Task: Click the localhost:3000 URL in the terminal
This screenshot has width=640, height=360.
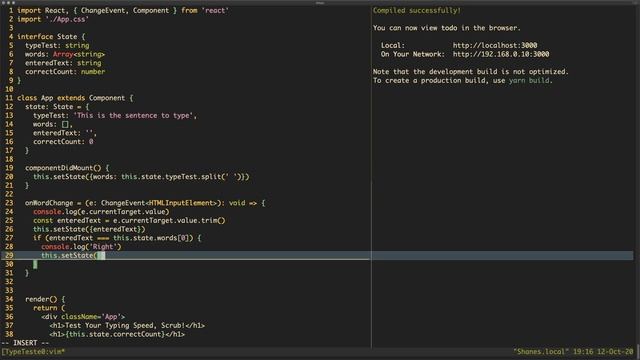Action: pos(495,45)
